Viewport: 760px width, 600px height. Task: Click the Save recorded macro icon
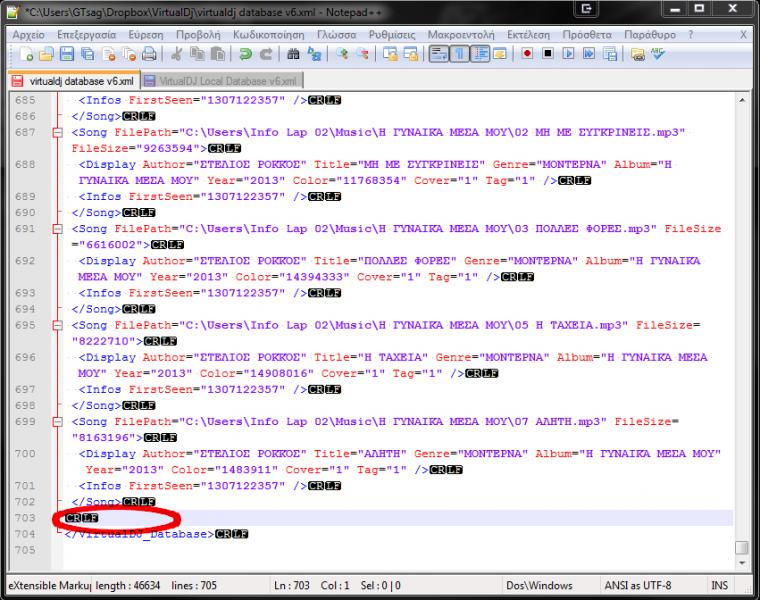click(610, 54)
